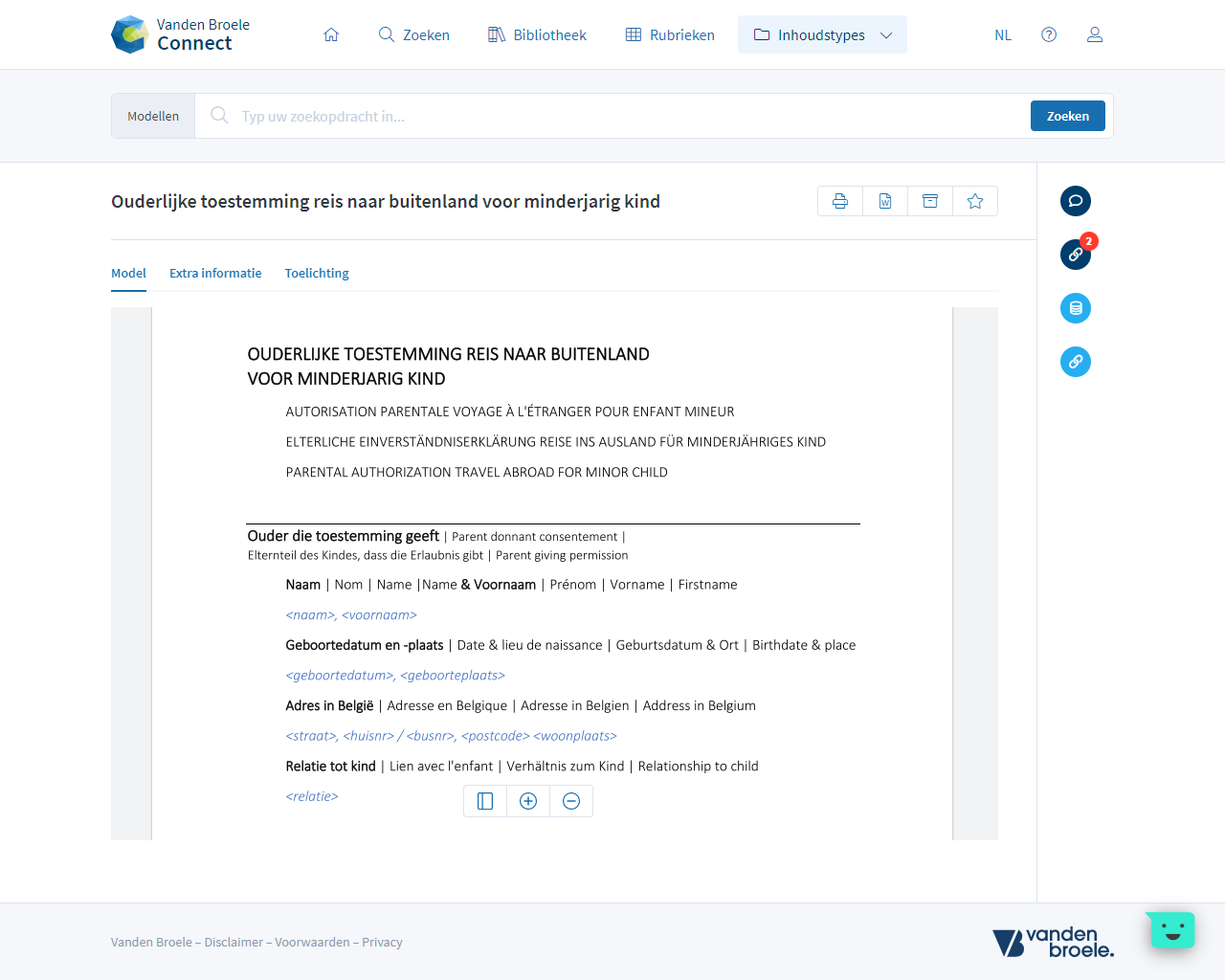Open the Vanden Broele footer link

coord(151,942)
